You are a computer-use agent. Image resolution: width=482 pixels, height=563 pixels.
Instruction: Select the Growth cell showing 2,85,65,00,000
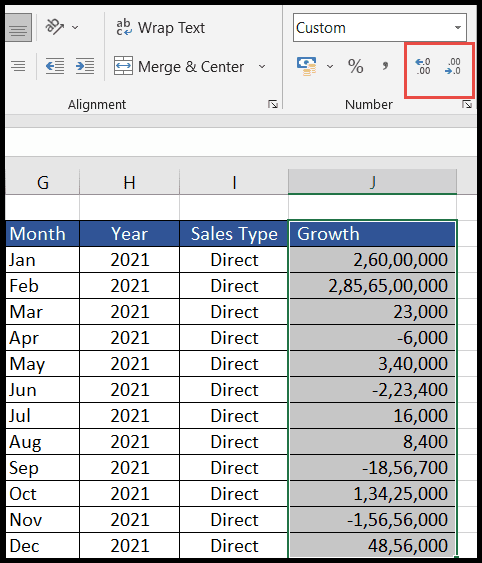point(372,286)
